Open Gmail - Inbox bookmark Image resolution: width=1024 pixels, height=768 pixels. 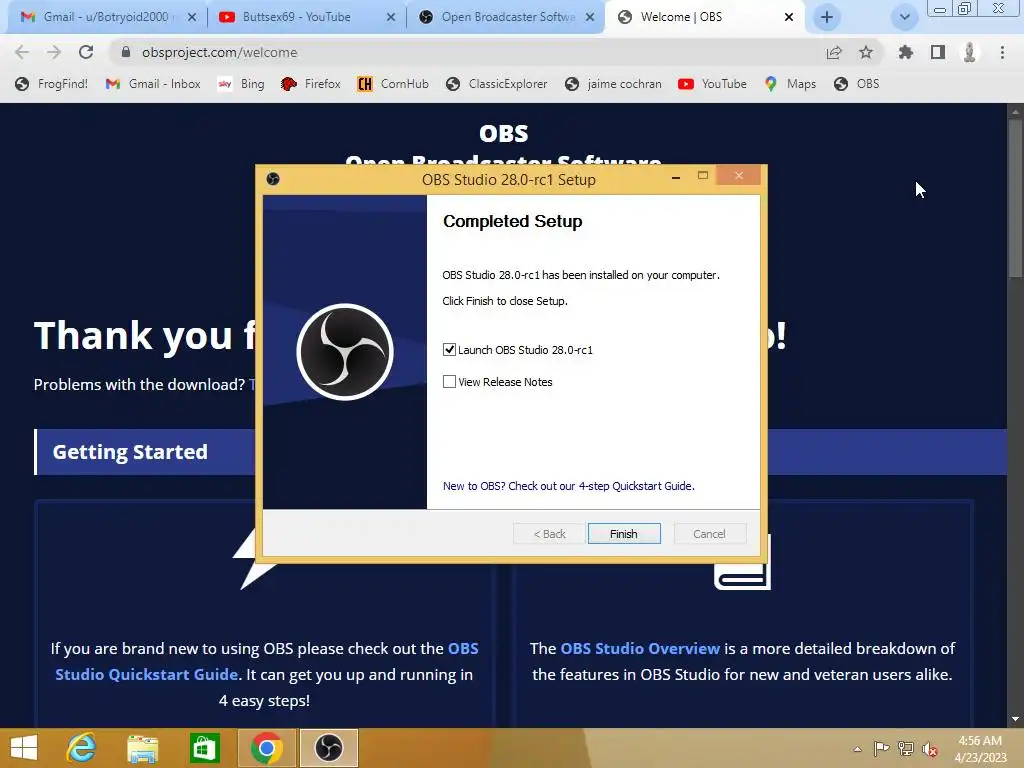point(153,84)
